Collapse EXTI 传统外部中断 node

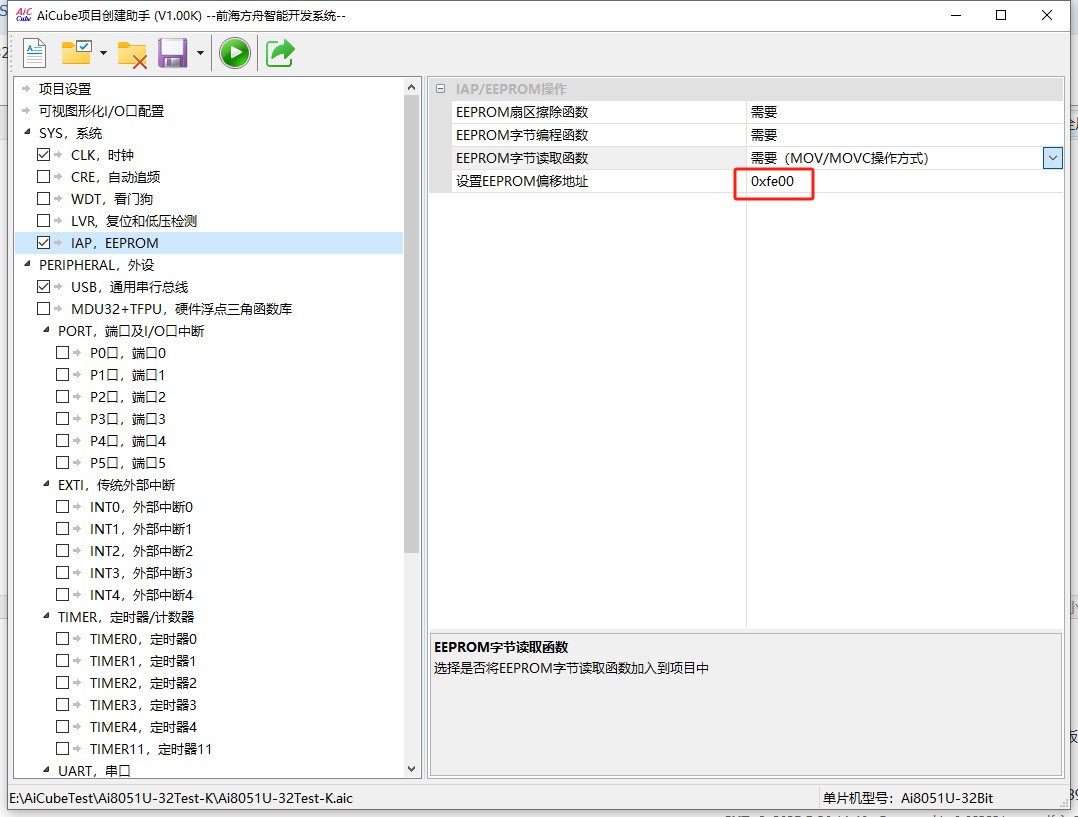point(46,484)
